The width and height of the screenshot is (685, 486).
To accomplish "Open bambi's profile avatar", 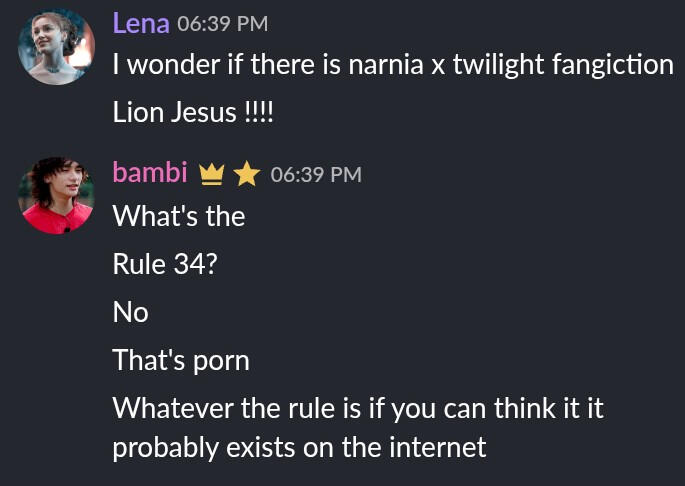I will pos(57,196).
